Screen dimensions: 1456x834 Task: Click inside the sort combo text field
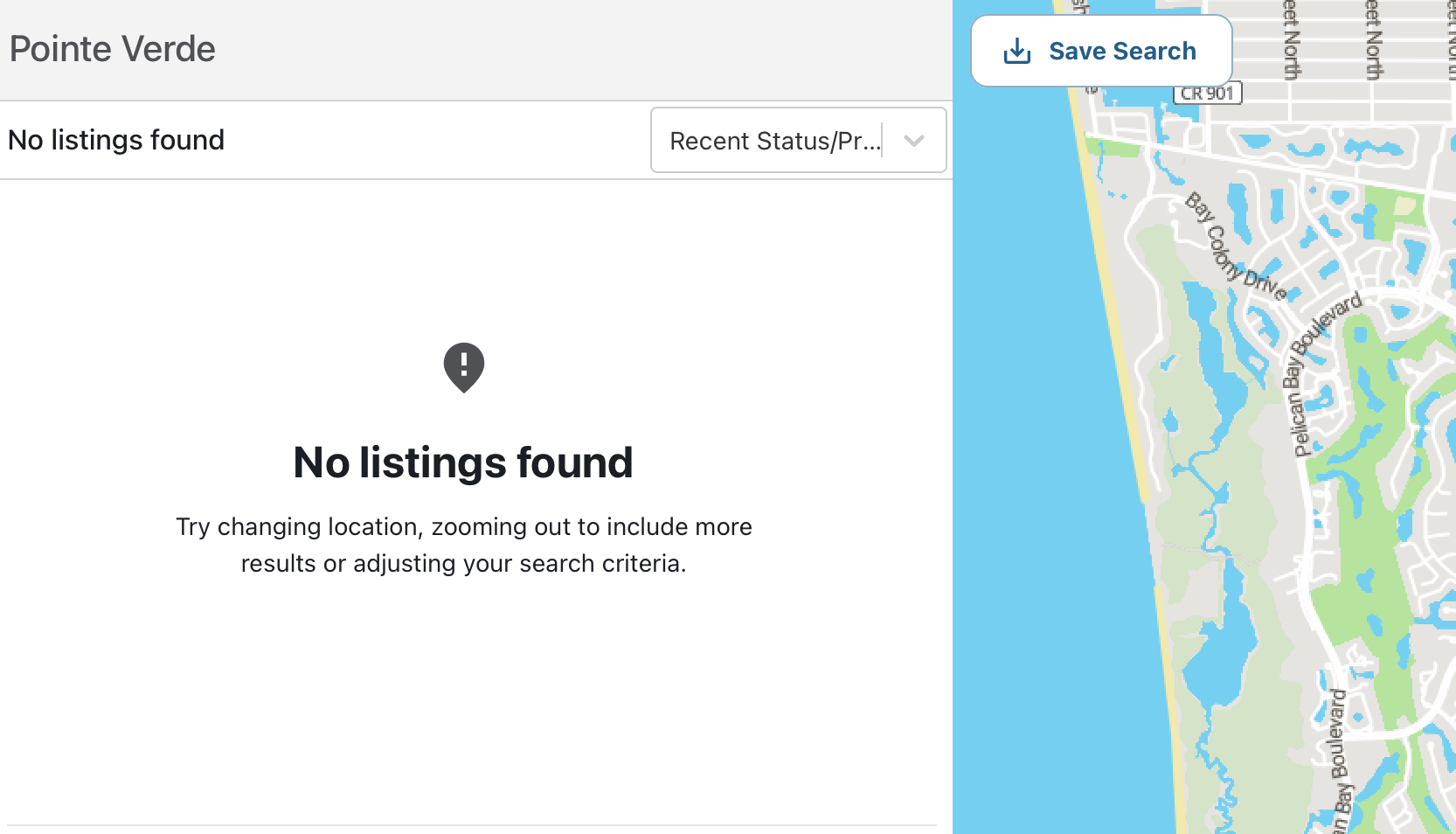(776, 141)
